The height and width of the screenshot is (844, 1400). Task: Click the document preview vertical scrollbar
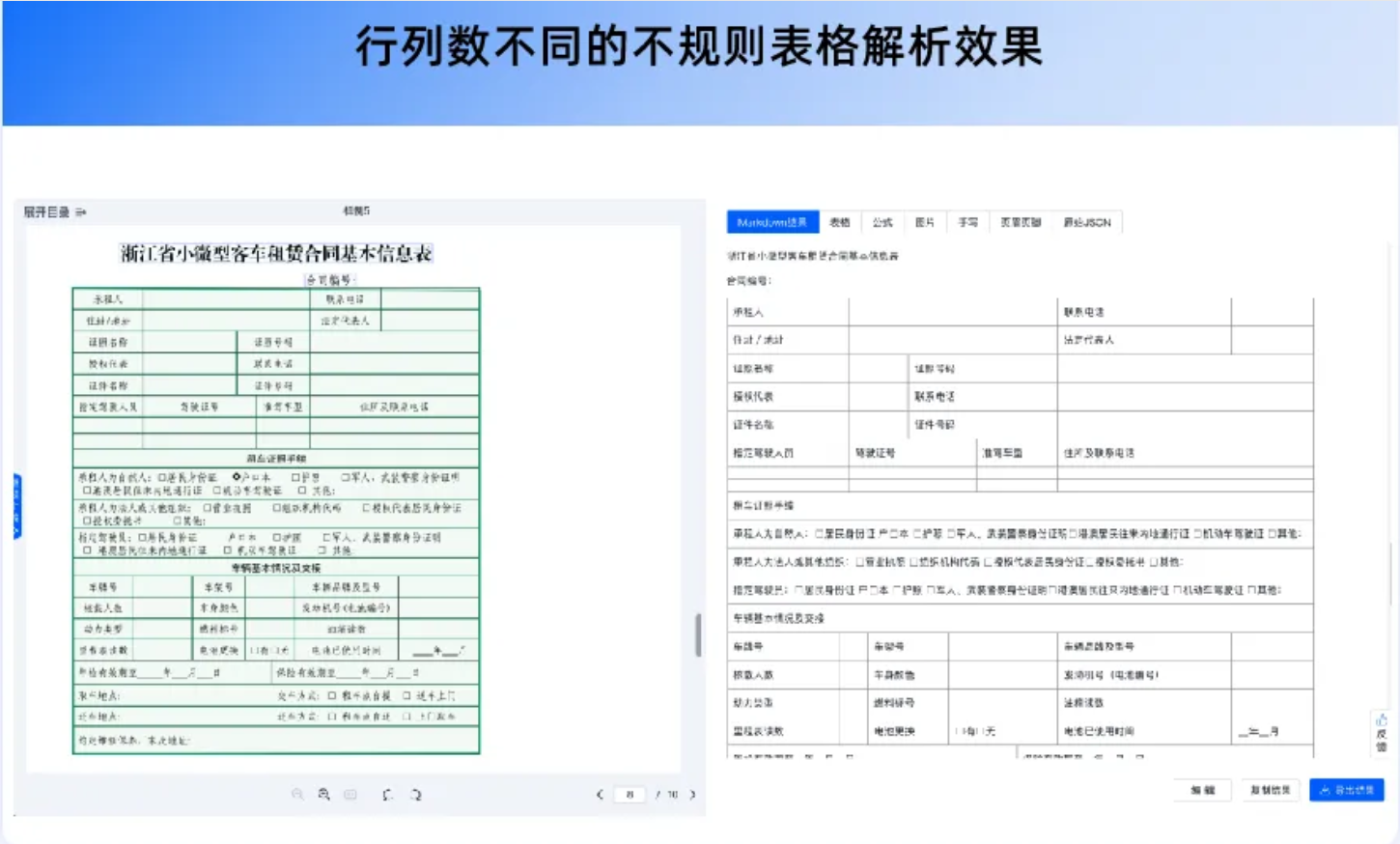[x=697, y=634]
